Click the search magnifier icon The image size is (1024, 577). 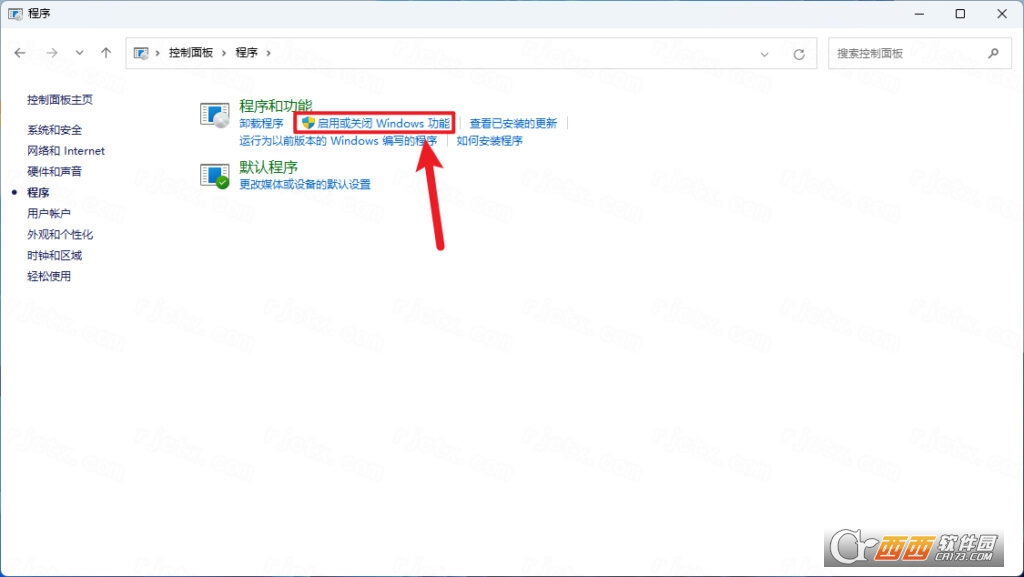(x=993, y=54)
